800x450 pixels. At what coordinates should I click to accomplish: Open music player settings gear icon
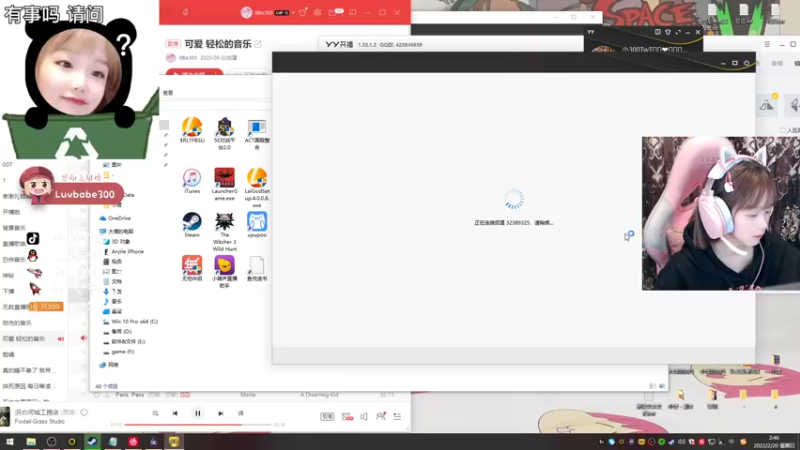317,12
